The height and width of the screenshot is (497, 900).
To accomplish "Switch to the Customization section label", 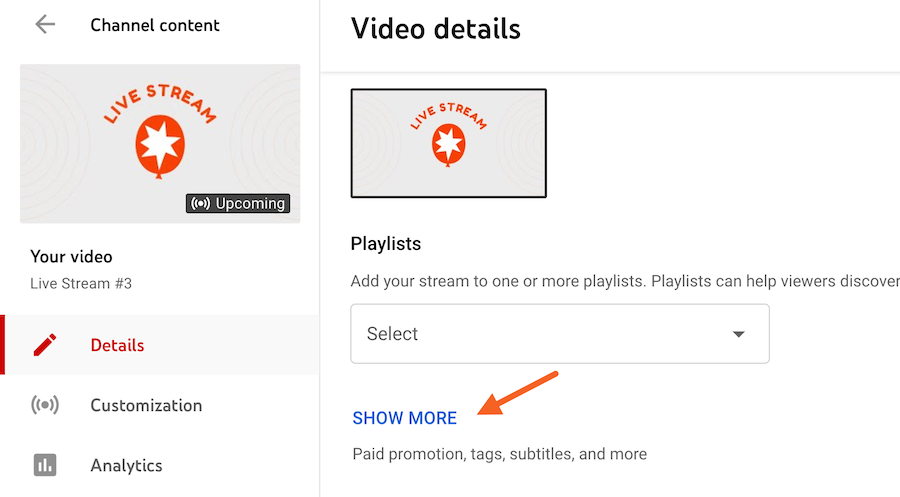I will click(146, 405).
